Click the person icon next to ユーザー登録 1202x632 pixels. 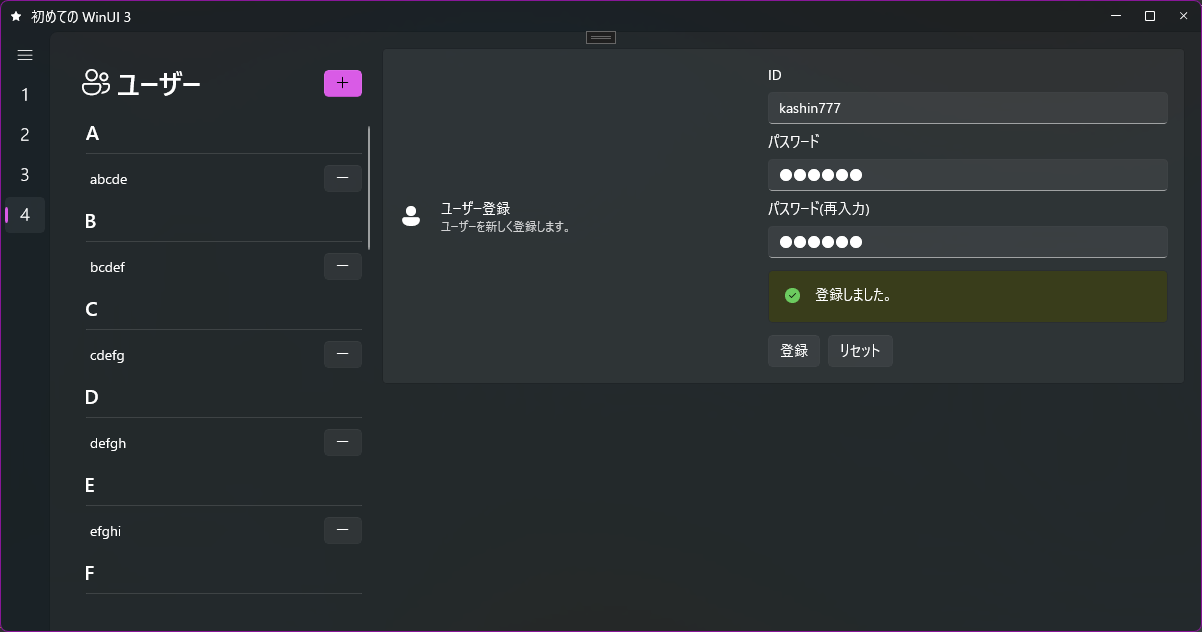click(x=411, y=216)
